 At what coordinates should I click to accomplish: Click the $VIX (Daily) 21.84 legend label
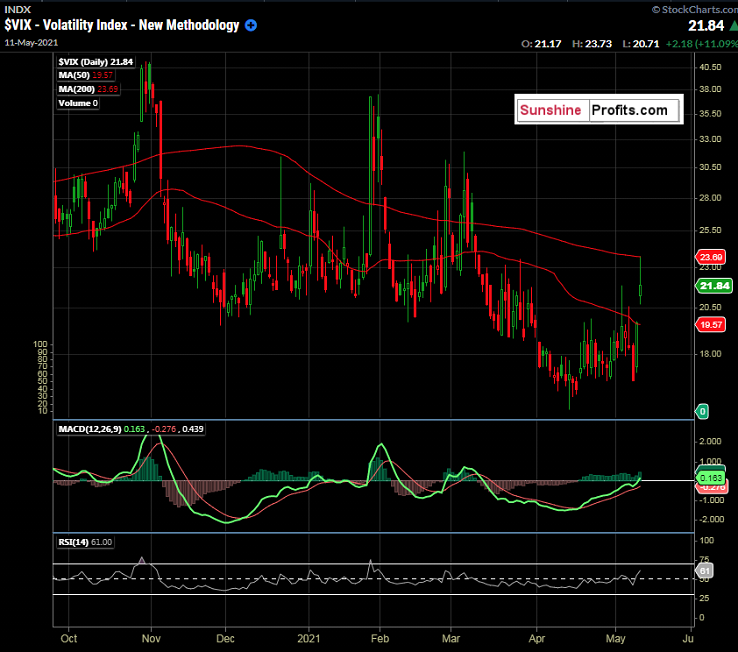96,62
